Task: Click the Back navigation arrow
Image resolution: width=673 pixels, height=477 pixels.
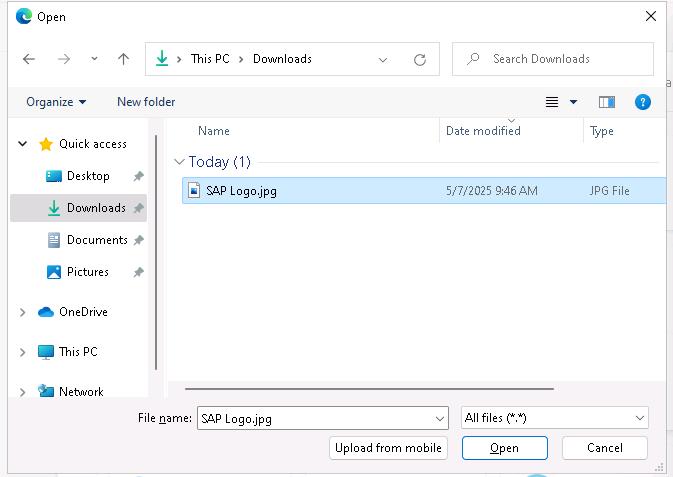Action: point(29,59)
